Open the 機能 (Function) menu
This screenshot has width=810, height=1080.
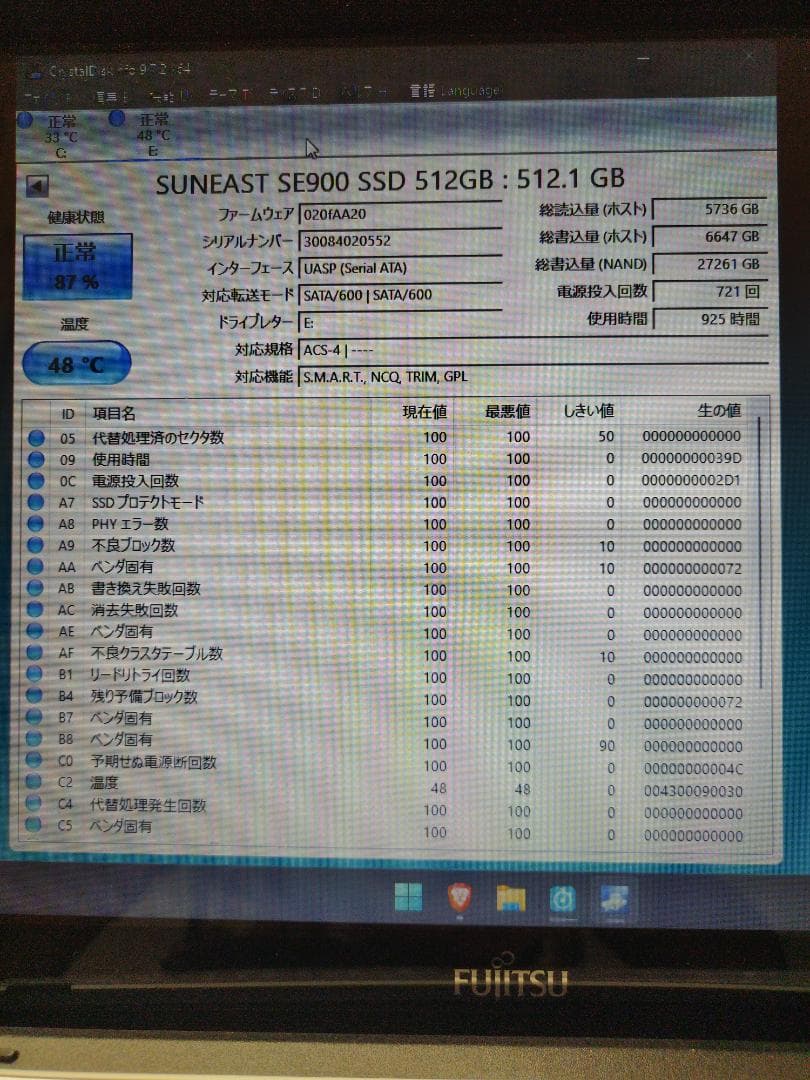(x=169, y=95)
